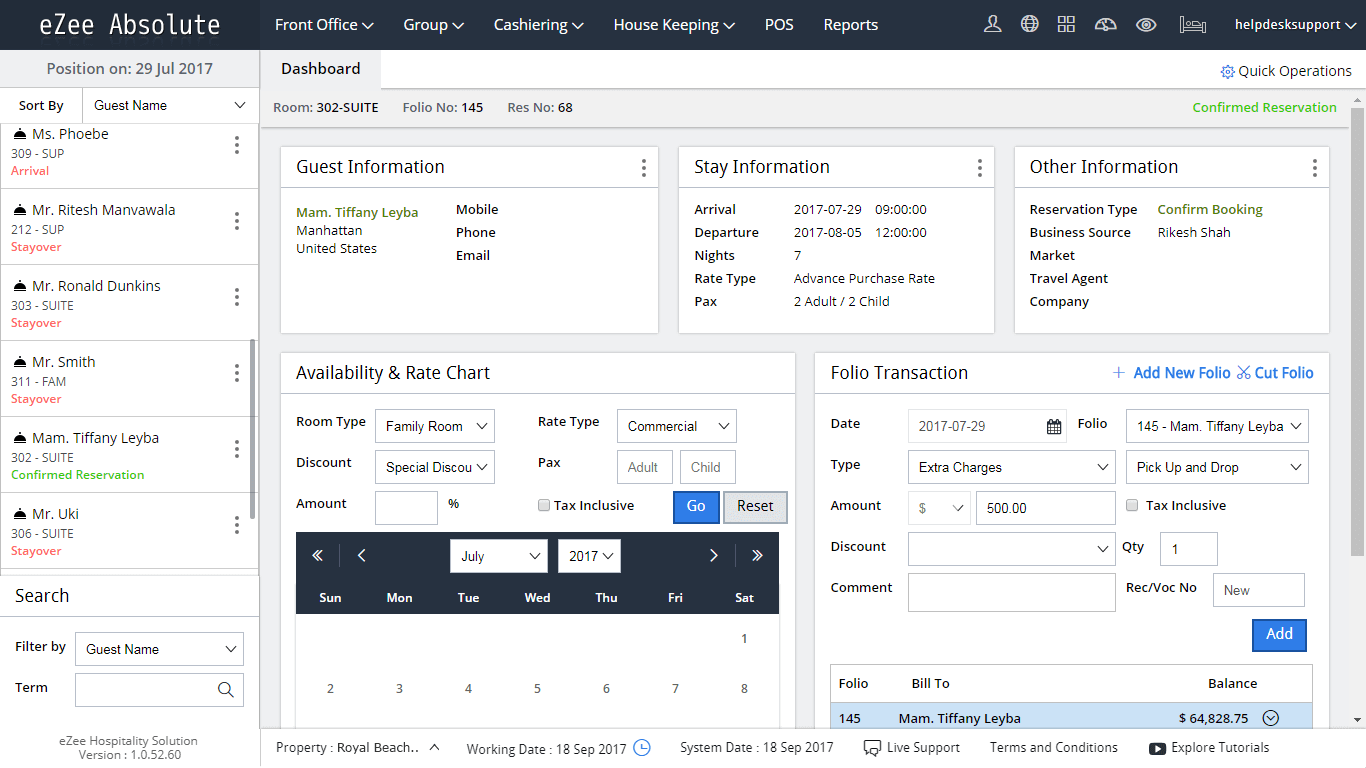Image resolution: width=1366 pixels, height=768 pixels.
Task: Expand the balance chevron for folio 145
Action: pyautogui.click(x=1270, y=717)
